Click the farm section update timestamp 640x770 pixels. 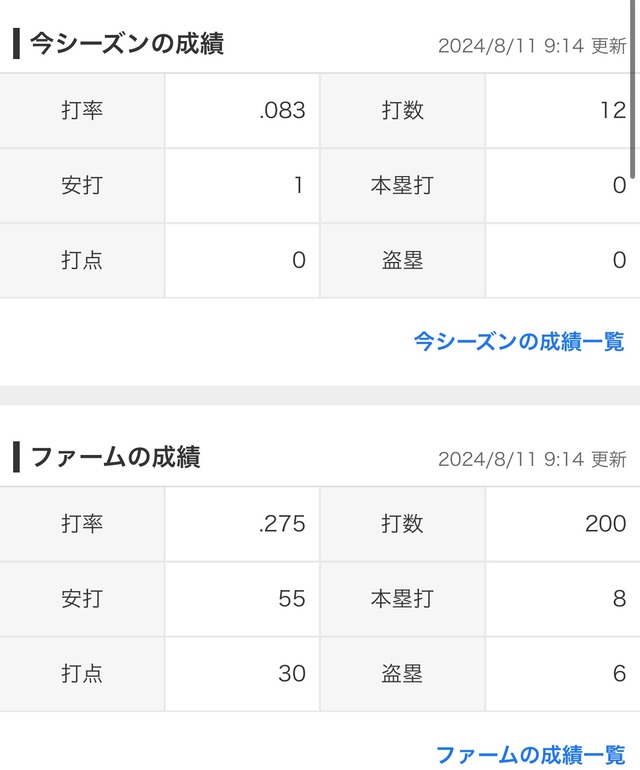click(x=532, y=460)
